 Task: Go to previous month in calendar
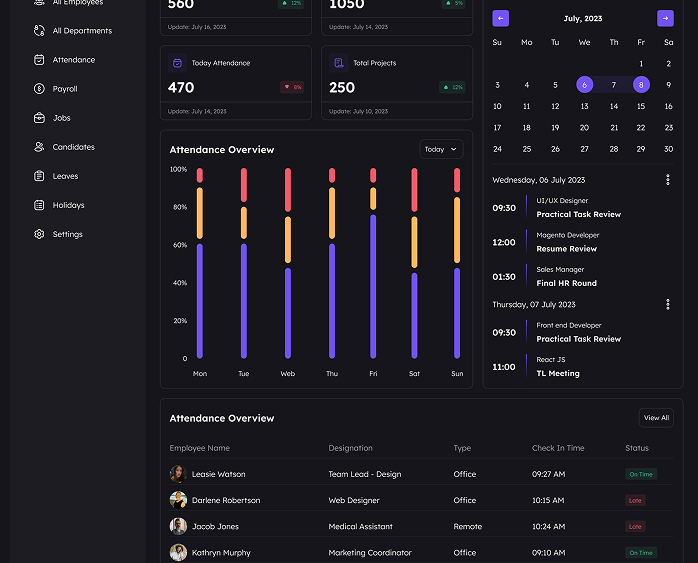(501, 18)
